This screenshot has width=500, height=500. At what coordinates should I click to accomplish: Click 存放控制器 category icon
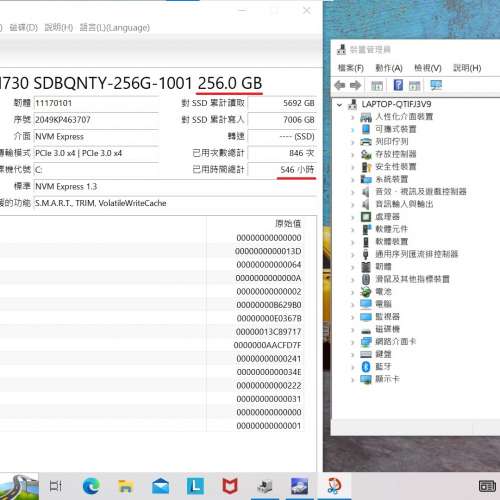click(366, 154)
